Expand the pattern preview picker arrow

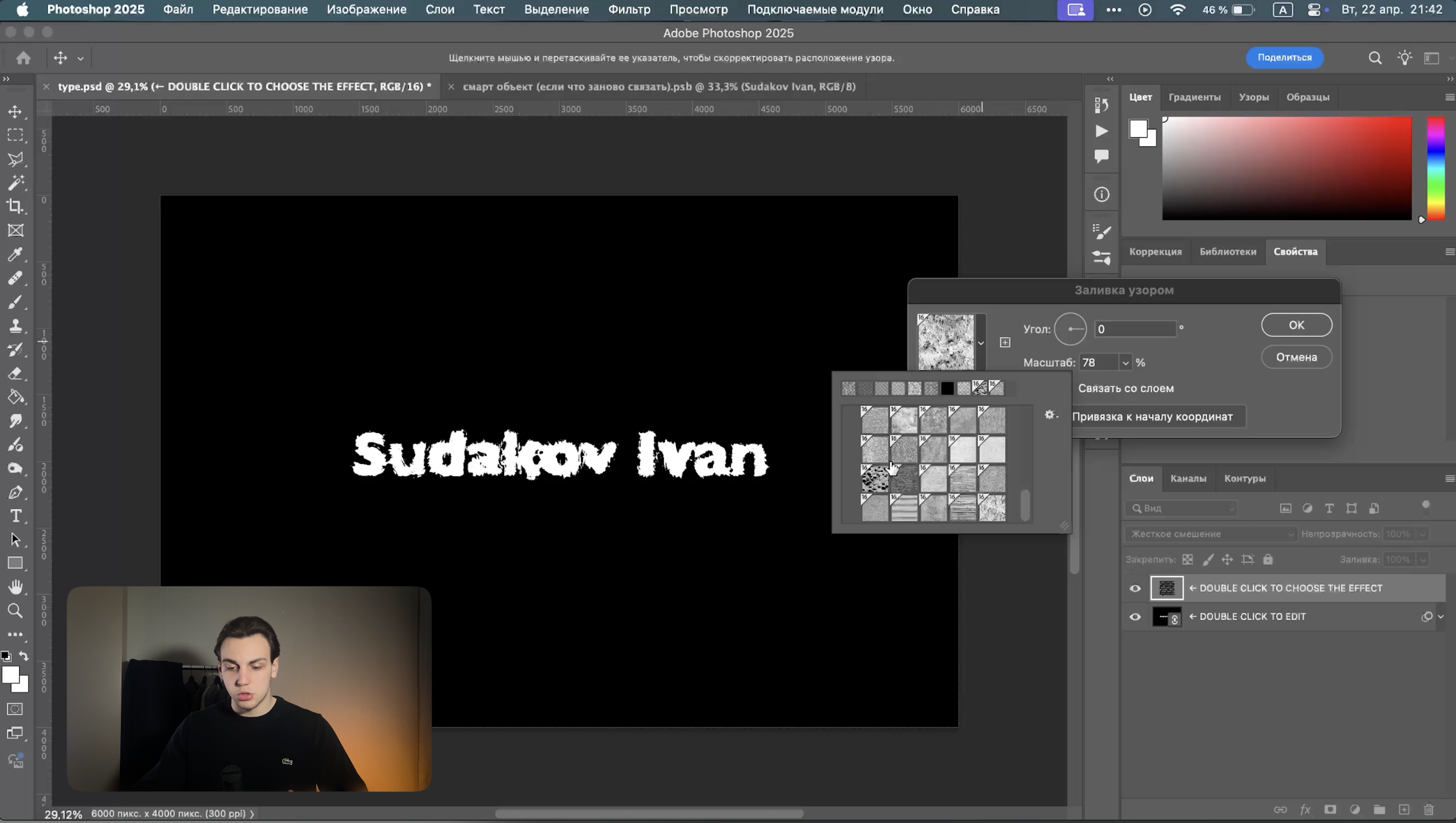[x=981, y=343]
